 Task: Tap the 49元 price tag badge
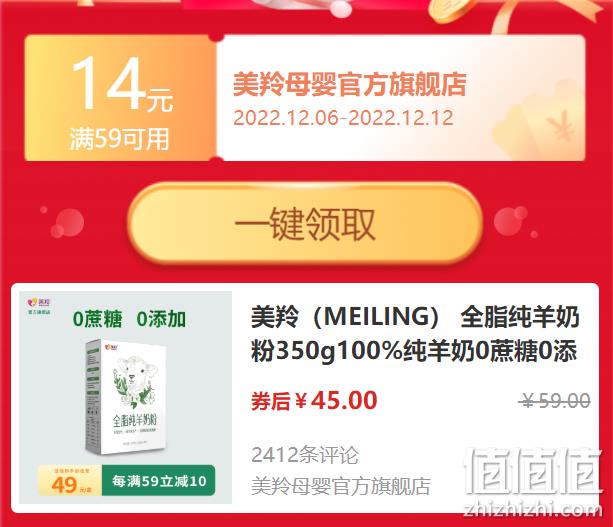[70, 480]
